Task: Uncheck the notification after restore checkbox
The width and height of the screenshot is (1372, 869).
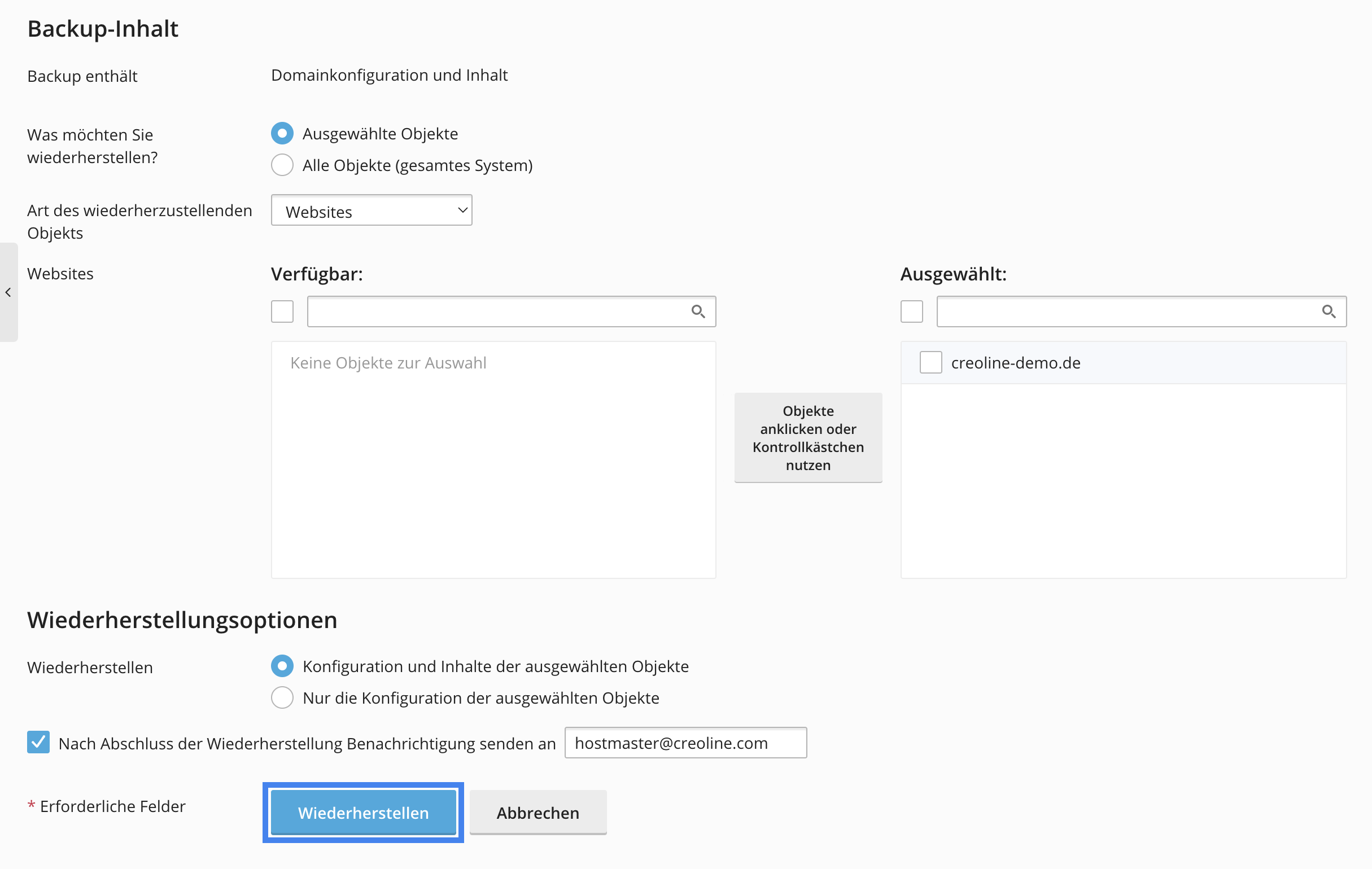Action: (38, 743)
